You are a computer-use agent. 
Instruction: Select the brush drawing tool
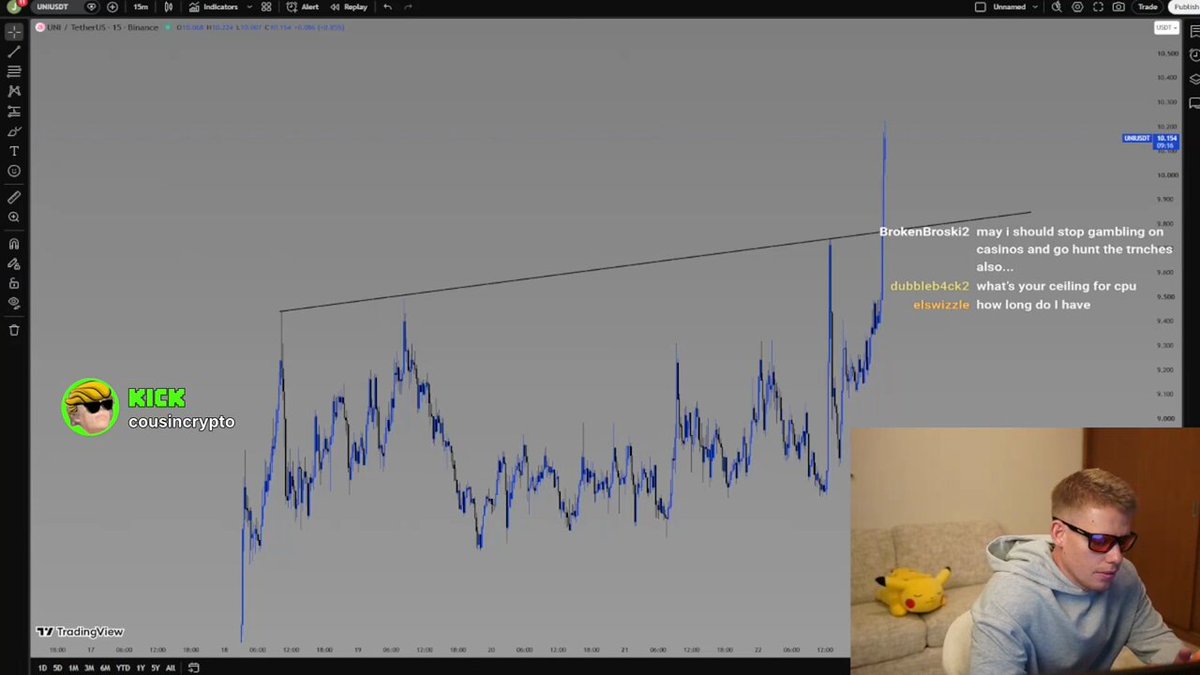click(14, 131)
